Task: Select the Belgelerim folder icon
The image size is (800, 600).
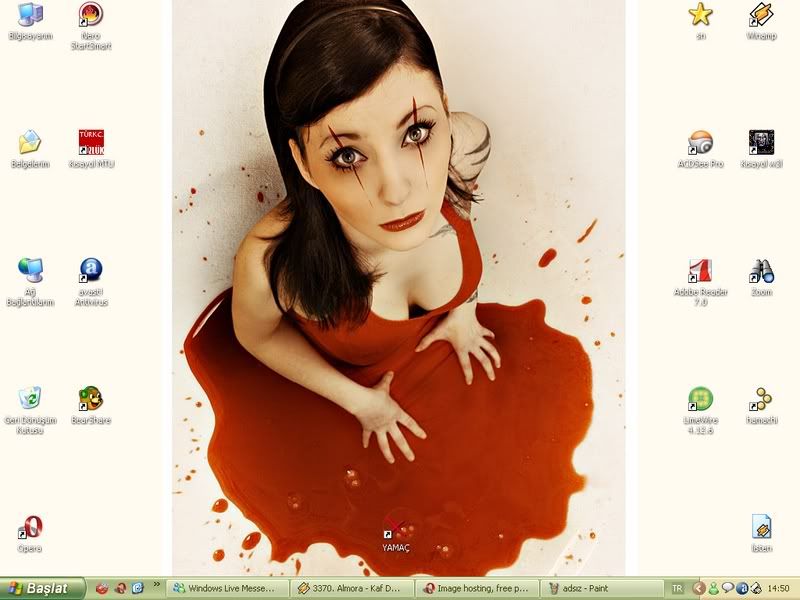Action: pos(30,143)
